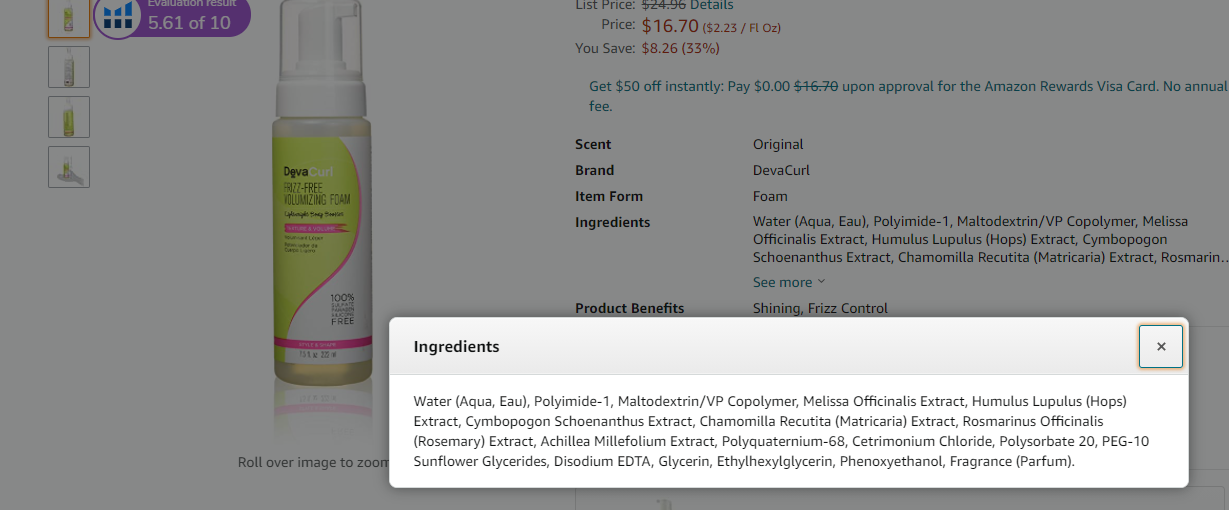This screenshot has height=510, width=1229.
Task: Select the hand-holding-bottle thumbnail
Action: click(68, 167)
